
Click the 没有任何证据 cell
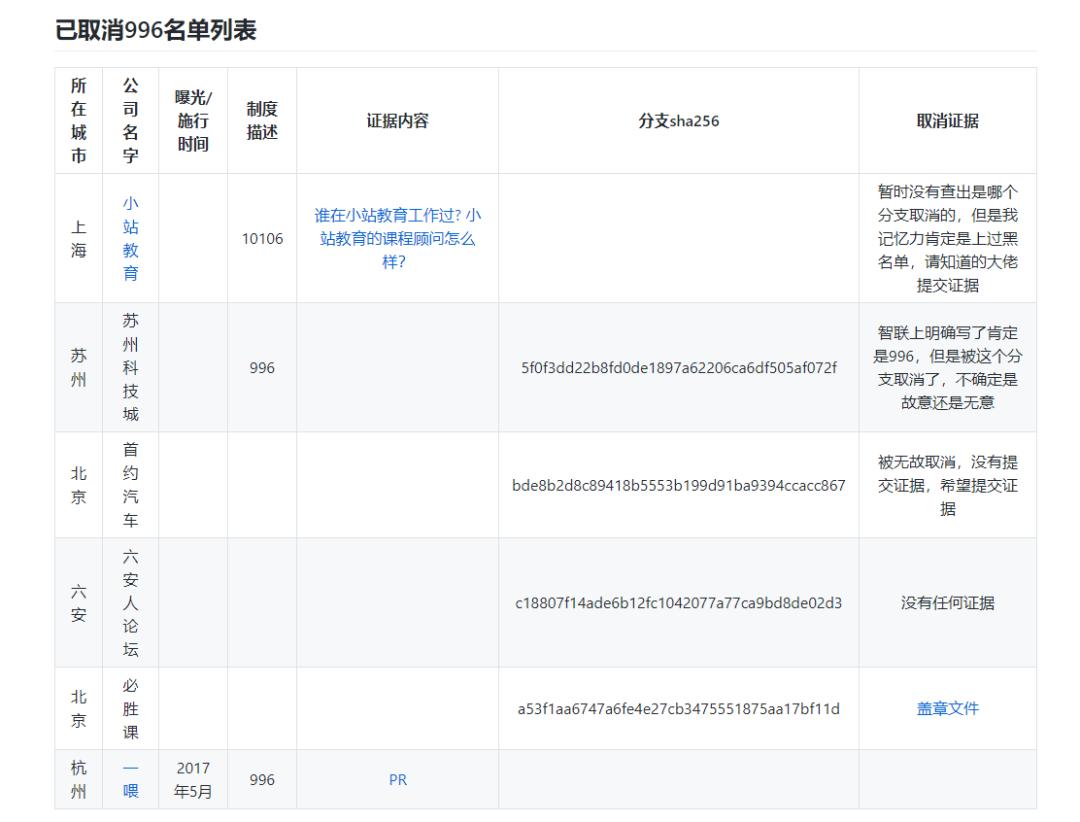pos(947,603)
